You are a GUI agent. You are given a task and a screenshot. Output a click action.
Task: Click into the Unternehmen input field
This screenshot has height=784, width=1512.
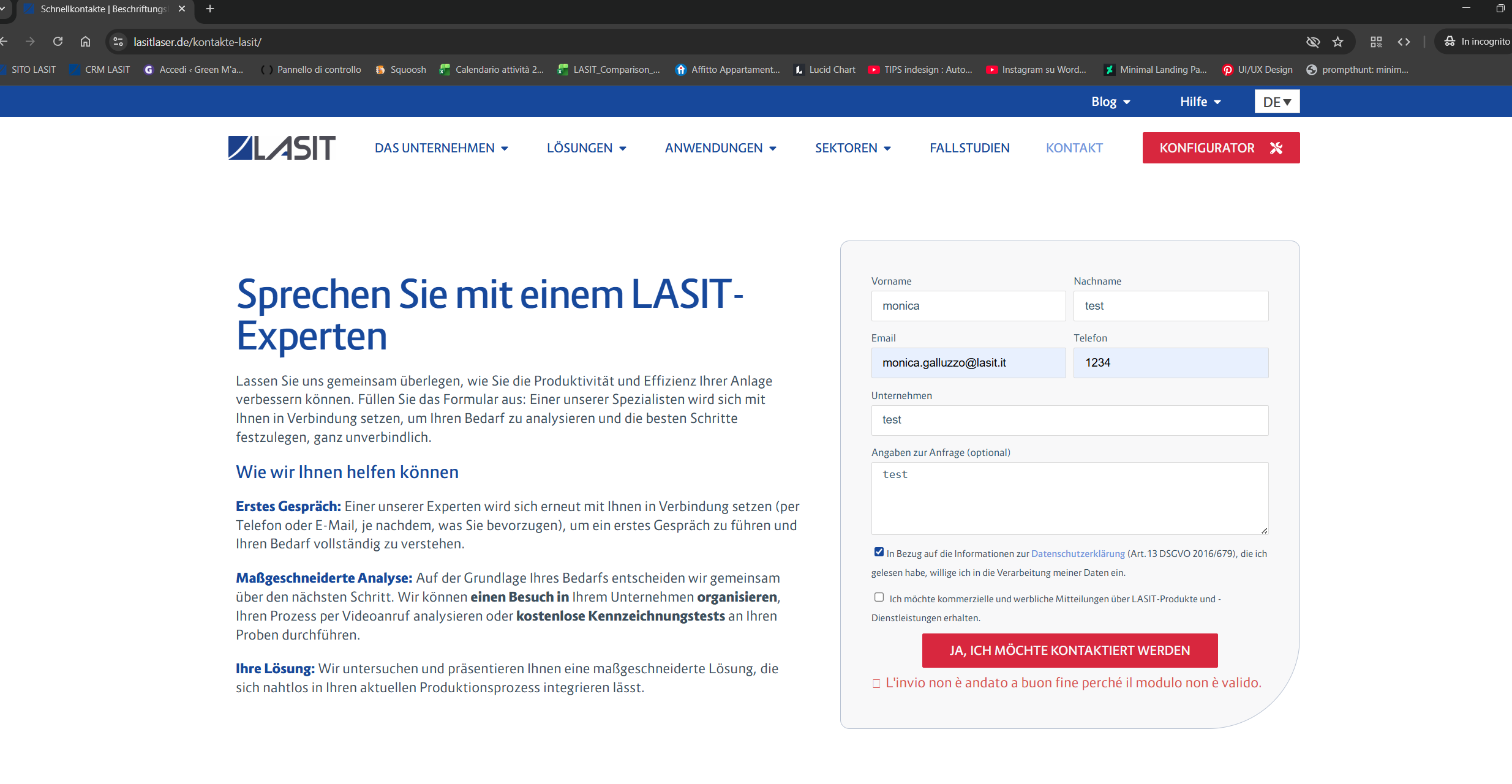1069,420
